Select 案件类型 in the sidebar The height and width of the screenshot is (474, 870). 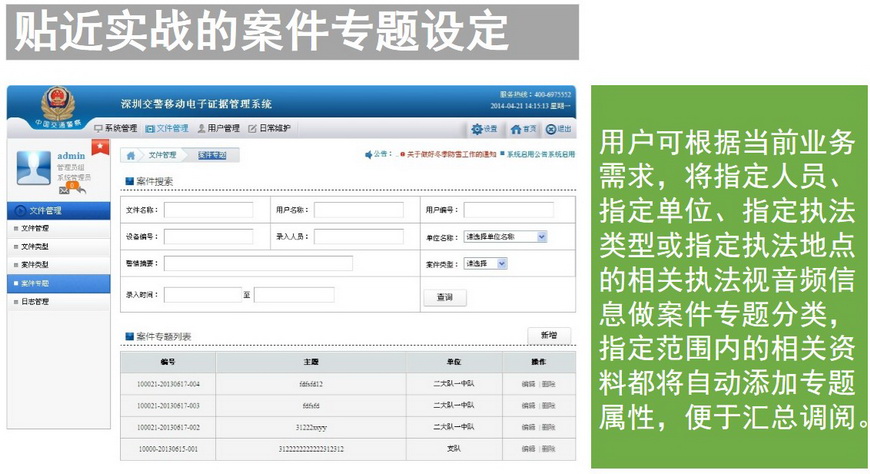(x=58, y=265)
